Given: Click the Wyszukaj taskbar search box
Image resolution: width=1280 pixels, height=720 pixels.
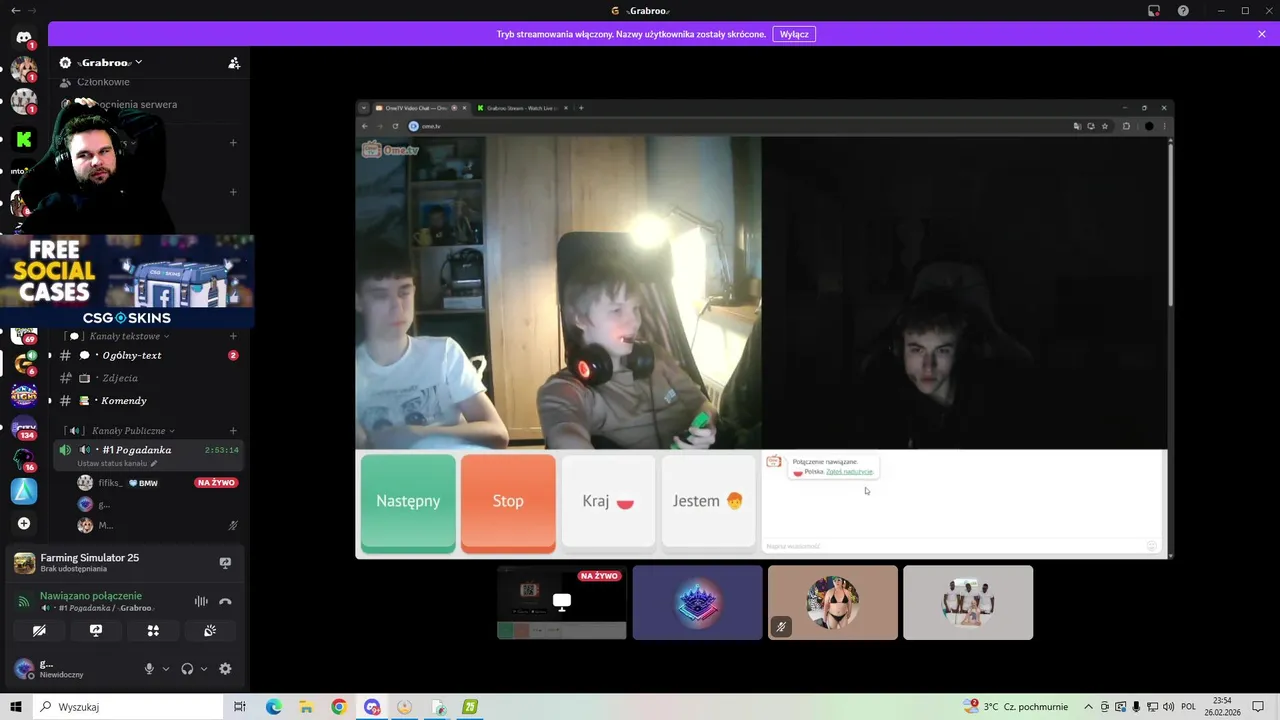Looking at the screenshot, I should pyautogui.click(x=128, y=707).
